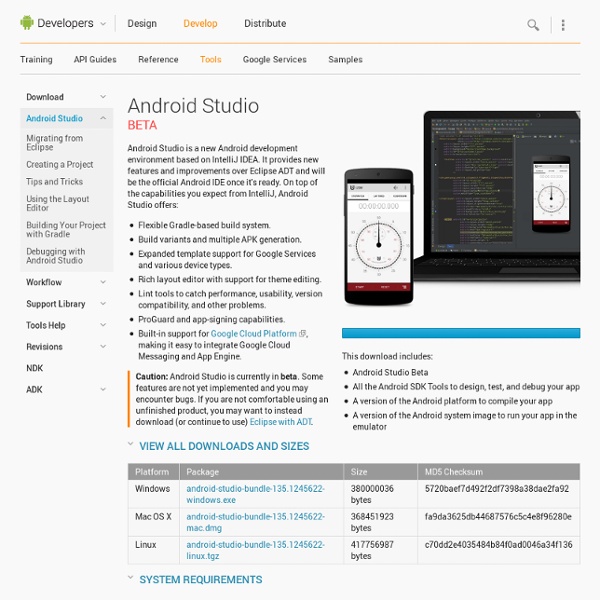Image resolution: width=600 pixels, height=600 pixels.
Task: Open the Workflow sidebar label
Action: 44,282
